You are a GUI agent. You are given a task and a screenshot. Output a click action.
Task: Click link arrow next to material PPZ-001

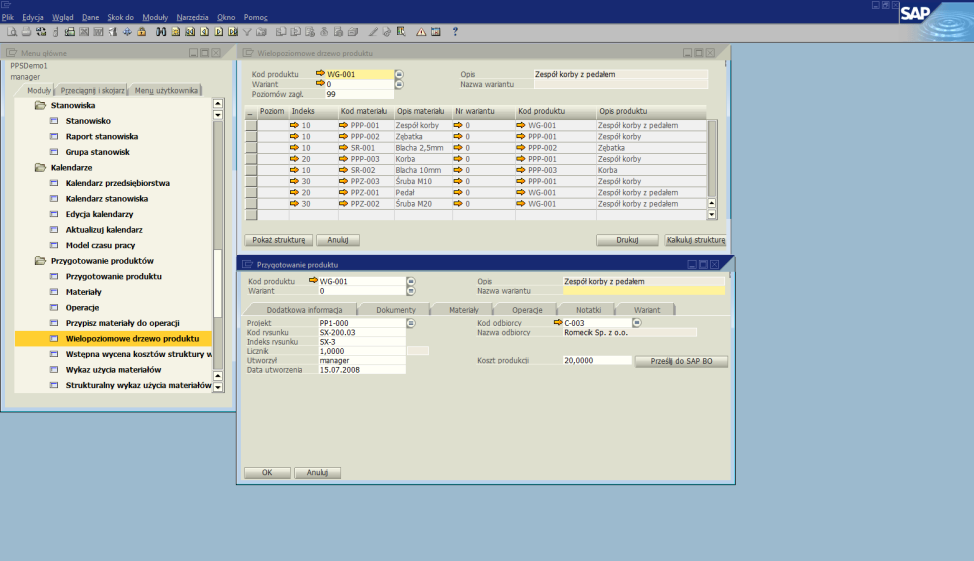point(344,193)
